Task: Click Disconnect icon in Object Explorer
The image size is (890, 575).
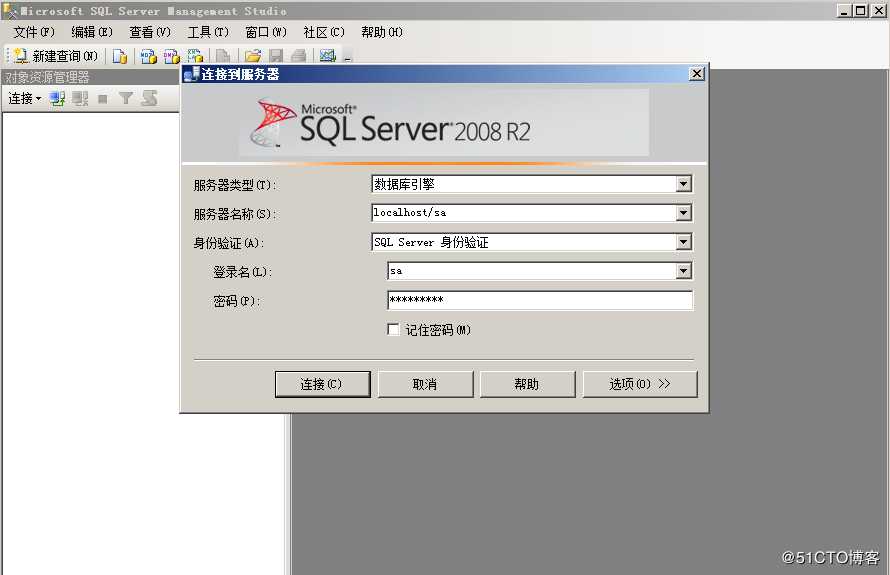Action: 80,99
